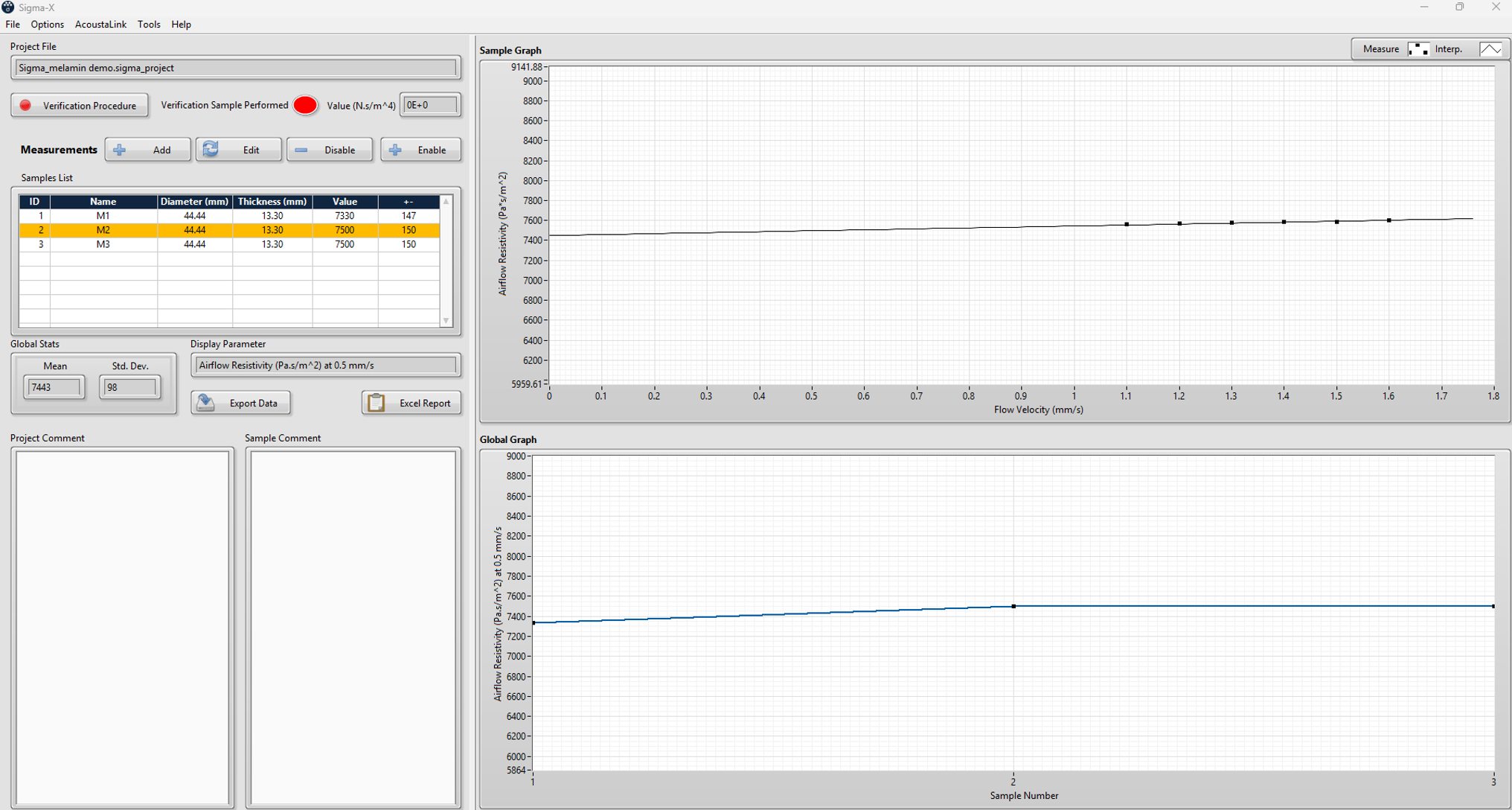Click the Export Data icon
The height and width of the screenshot is (810, 1512).
point(206,403)
